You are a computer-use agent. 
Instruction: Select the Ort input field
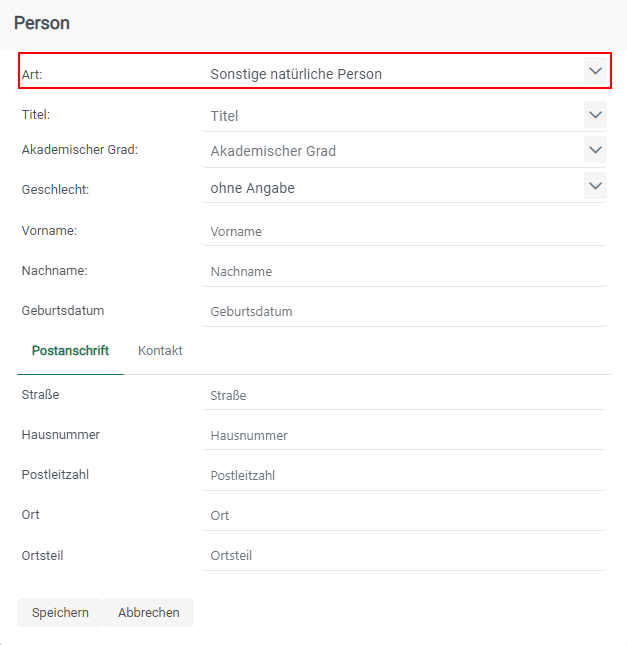pyautogui.click(x=403, y=516)
